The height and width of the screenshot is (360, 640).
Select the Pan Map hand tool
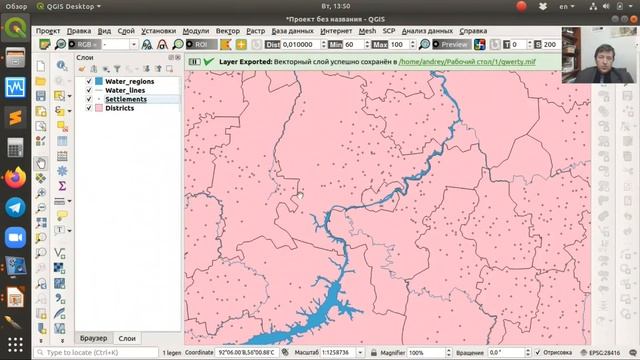[x=41, y=163]
